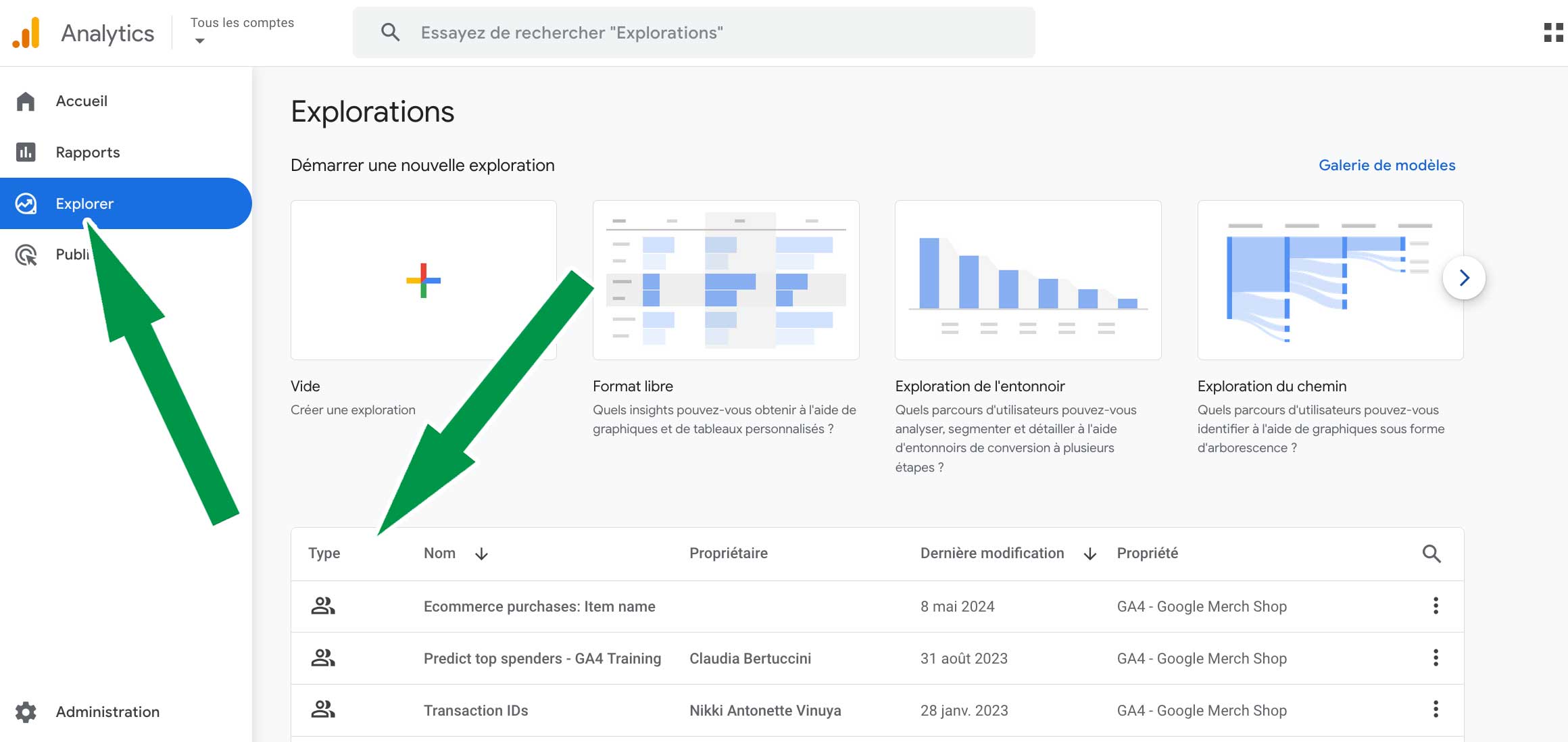Click the Format libre title text
Viewport: 1568px width, 742px height.
point(633,386)
